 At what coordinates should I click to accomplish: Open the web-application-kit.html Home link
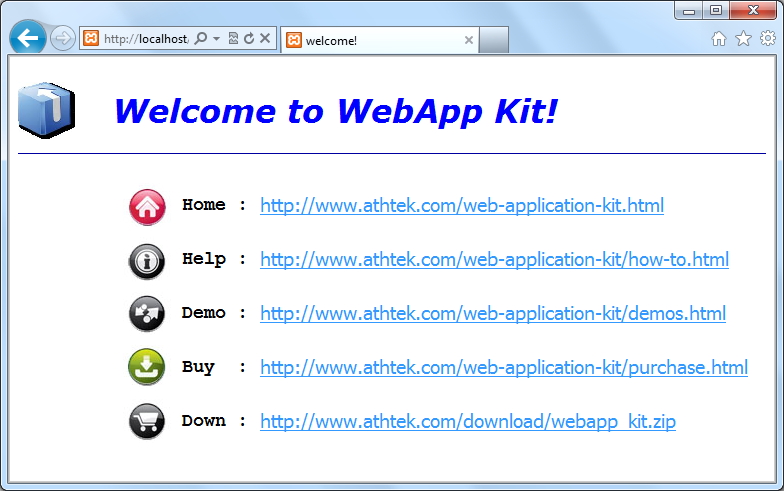coord(461,206)
